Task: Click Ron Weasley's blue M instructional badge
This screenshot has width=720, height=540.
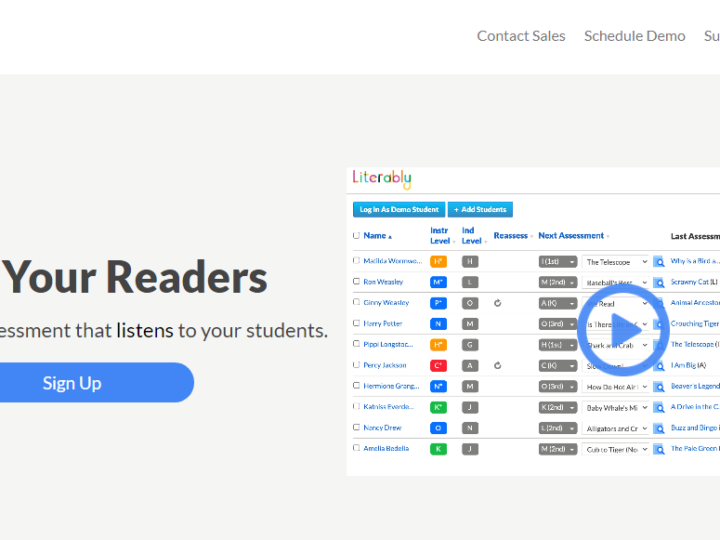Action: tap(438, 282)
